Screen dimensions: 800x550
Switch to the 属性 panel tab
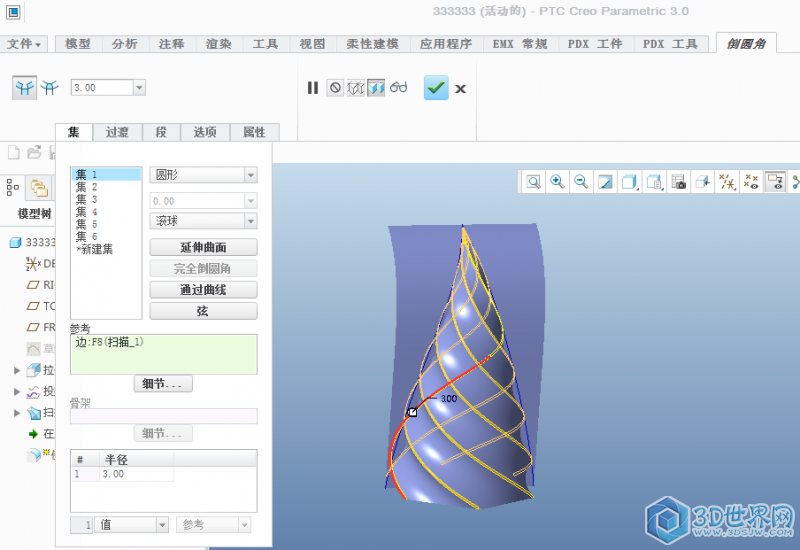point(254,132)
